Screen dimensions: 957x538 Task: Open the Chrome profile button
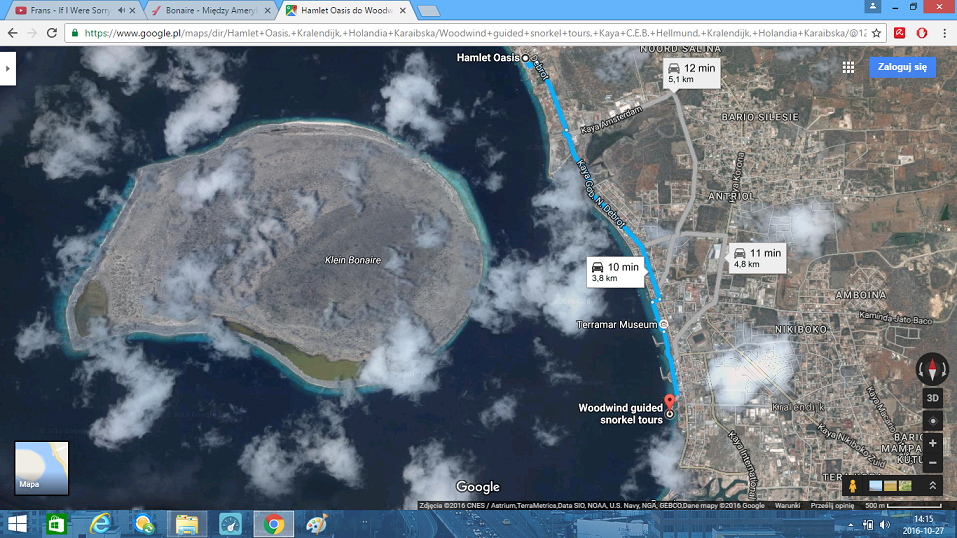click(x=873, y=6)
